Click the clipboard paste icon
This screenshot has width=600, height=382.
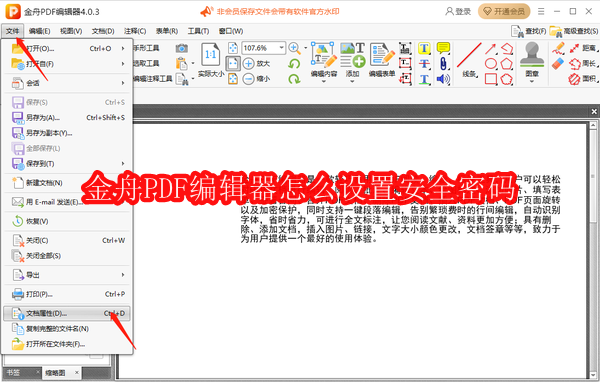181,64
